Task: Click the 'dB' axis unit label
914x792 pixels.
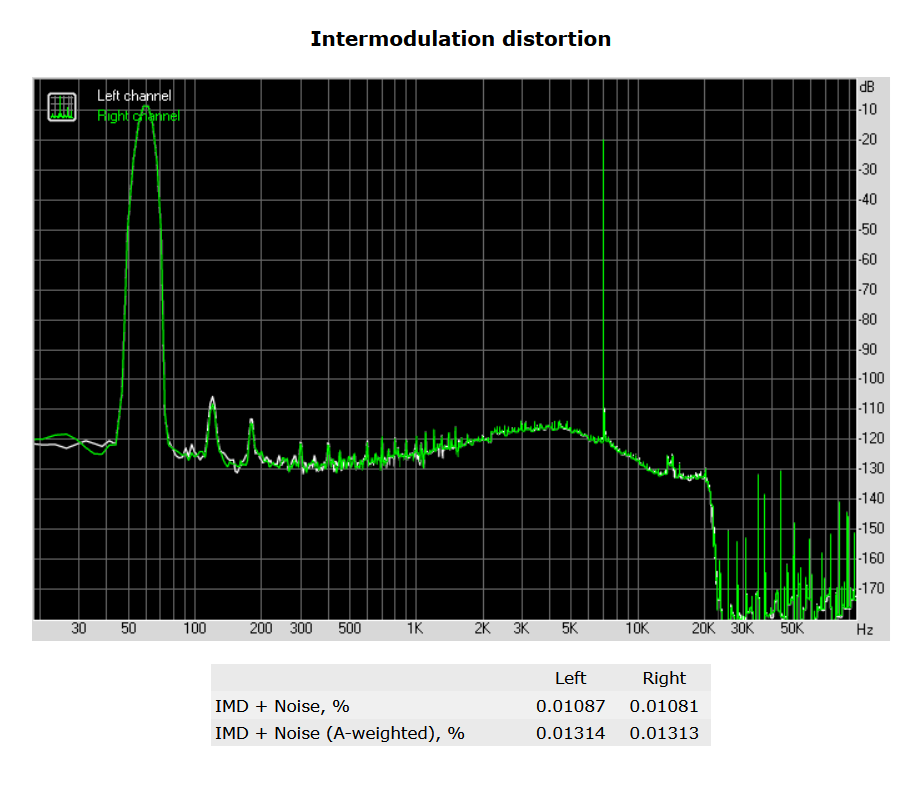Action: 867,87
